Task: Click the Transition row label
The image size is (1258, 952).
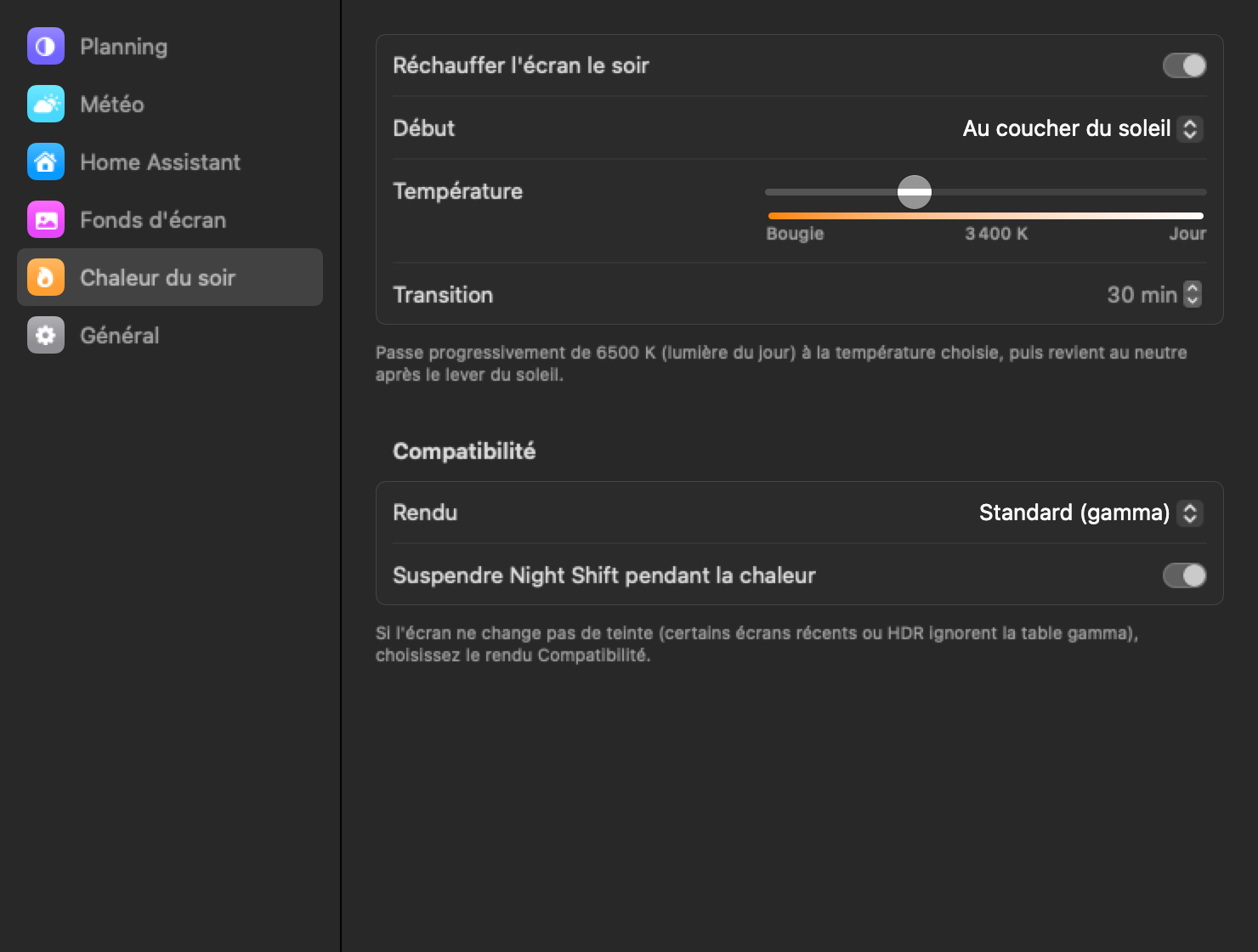Action: point(443,295)
